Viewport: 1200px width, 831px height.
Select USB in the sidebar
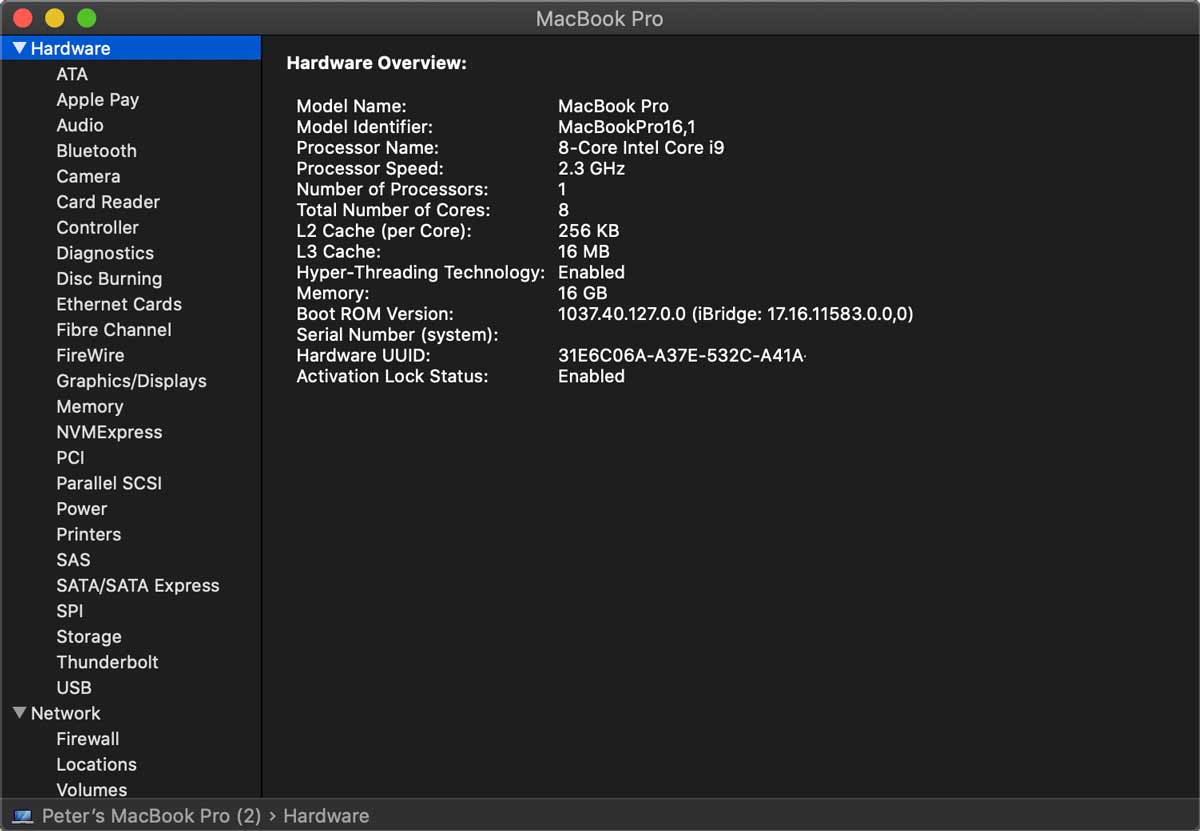point(74,688)
